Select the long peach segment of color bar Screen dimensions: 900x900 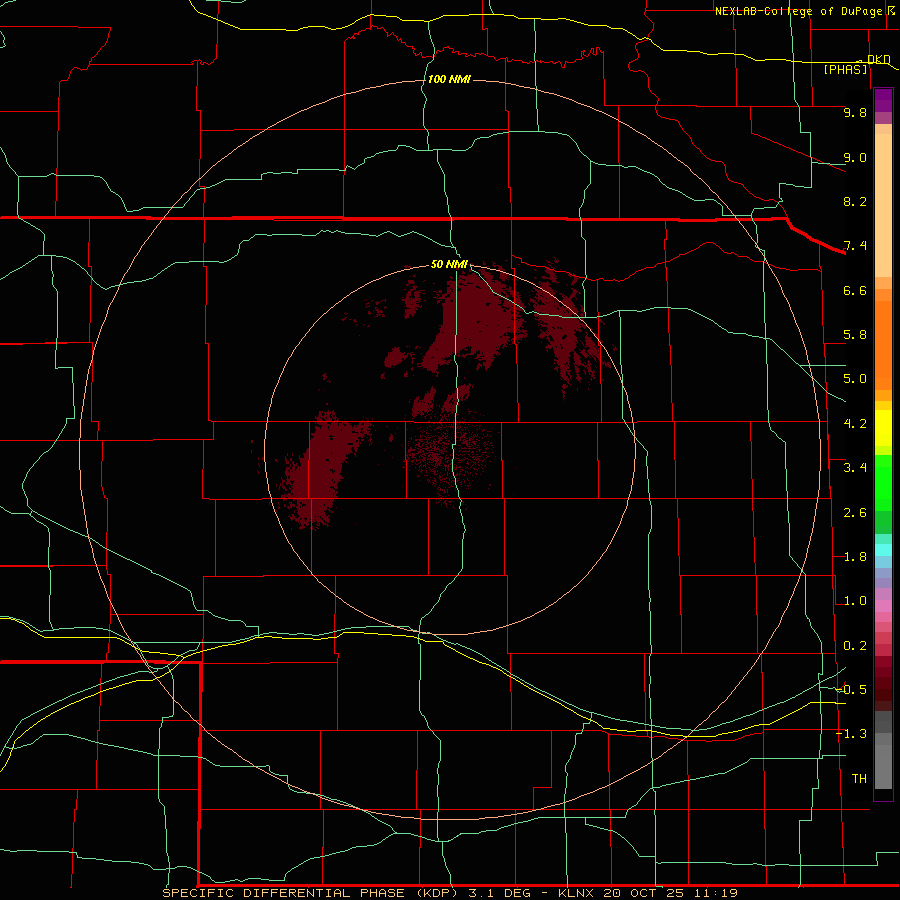[x=883, y=205]
